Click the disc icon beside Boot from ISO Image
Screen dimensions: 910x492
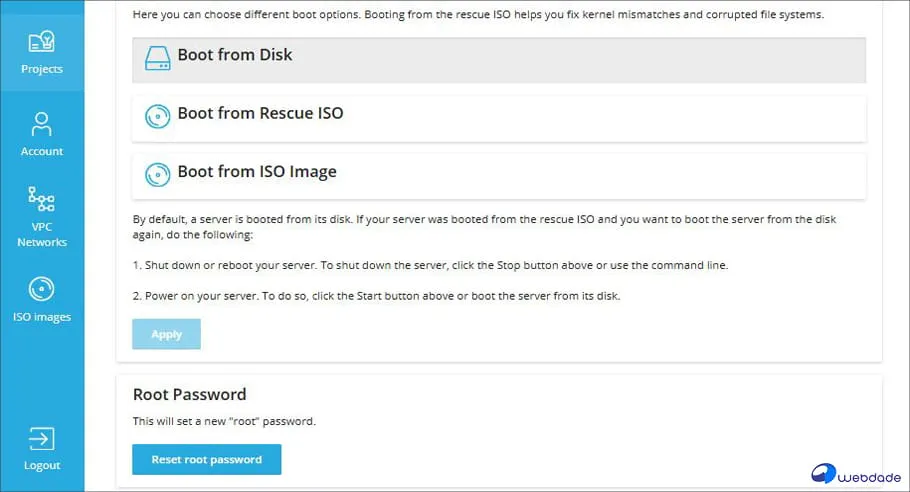158,174
